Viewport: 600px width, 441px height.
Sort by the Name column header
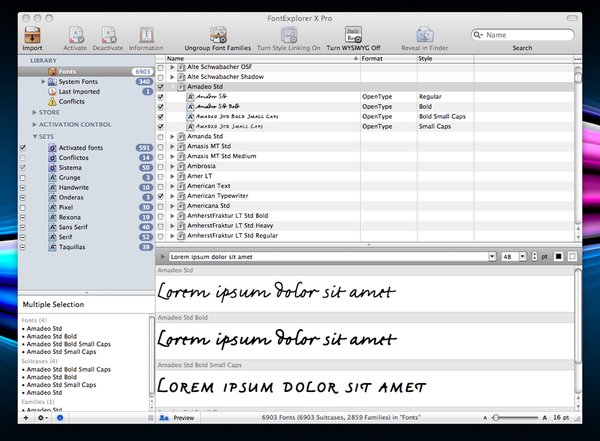[x=262, y=59]
